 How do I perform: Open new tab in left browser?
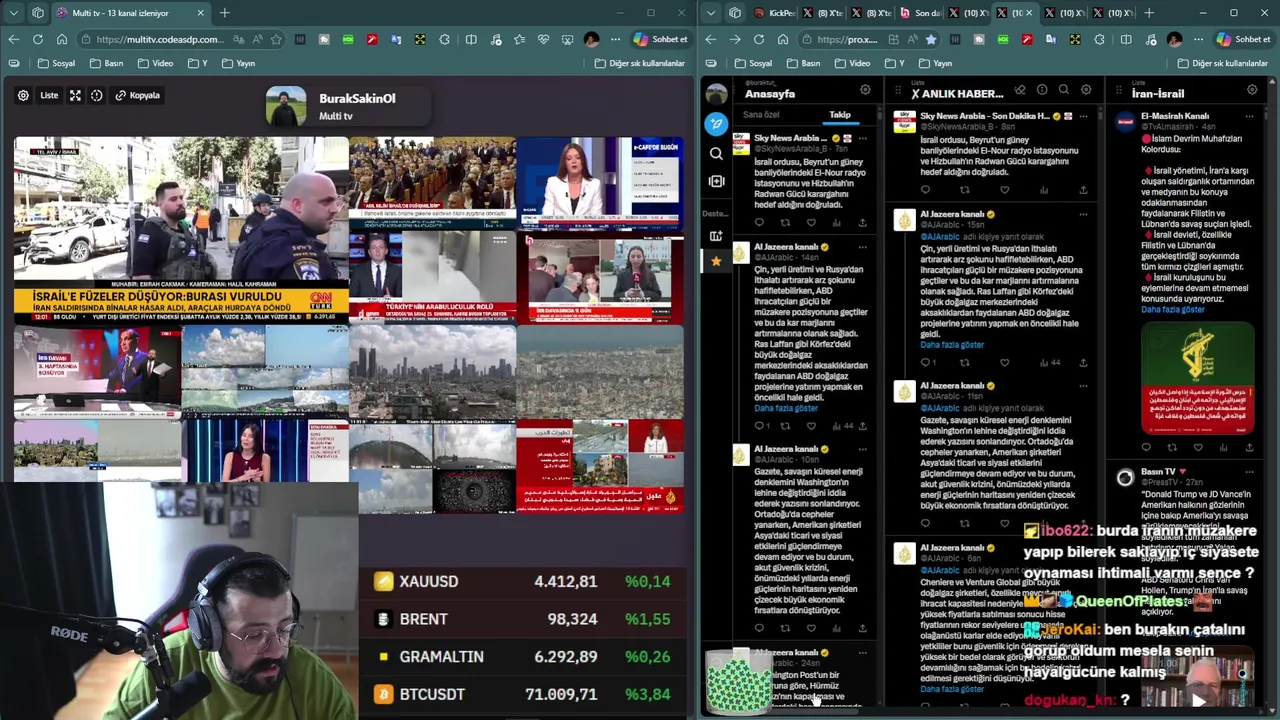(225, 13)
